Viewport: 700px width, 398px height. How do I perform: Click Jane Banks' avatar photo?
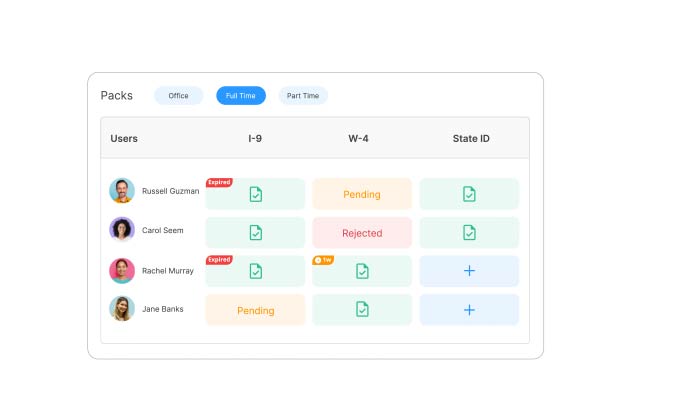tap(122, 308)
